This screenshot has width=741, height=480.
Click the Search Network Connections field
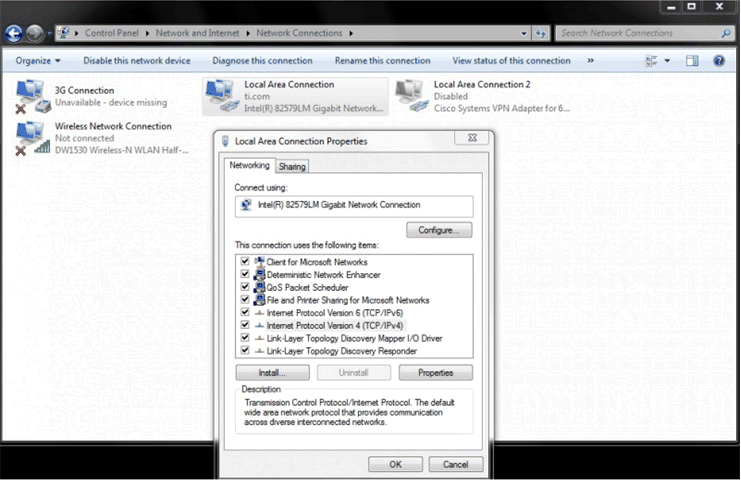tap(640, 33)
